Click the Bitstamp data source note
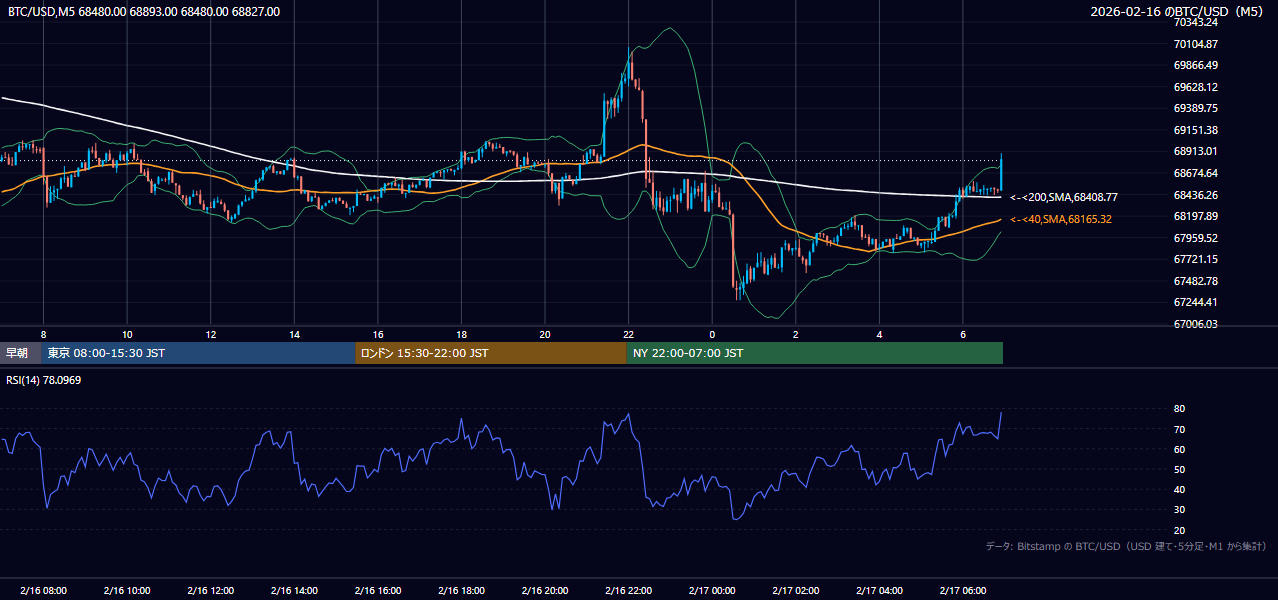This screenshot has width=1278, height=600. pyautogui.click(x=1126, y=546)
